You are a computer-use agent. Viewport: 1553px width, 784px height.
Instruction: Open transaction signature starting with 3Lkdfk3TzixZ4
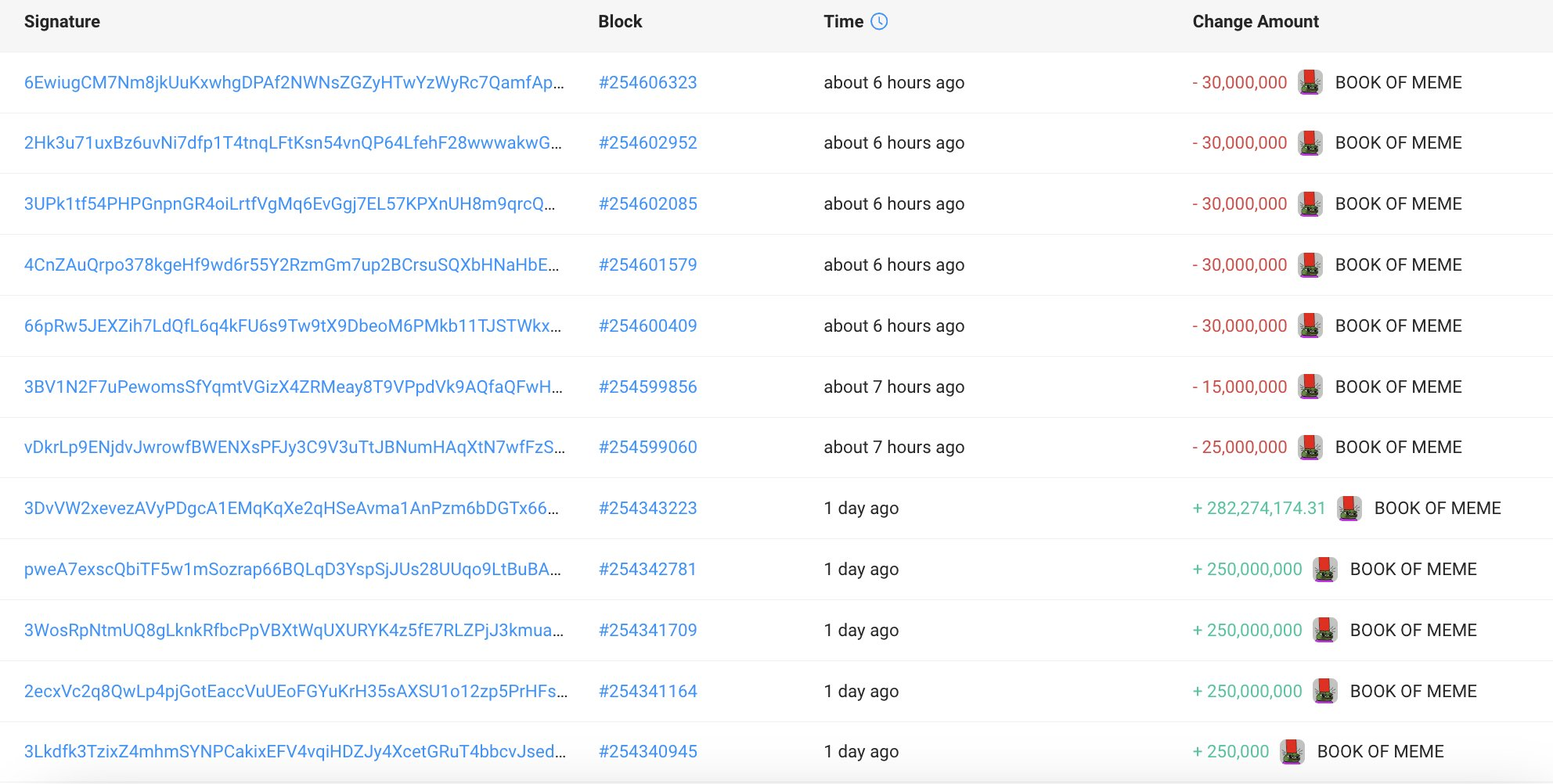click(295, 752)
